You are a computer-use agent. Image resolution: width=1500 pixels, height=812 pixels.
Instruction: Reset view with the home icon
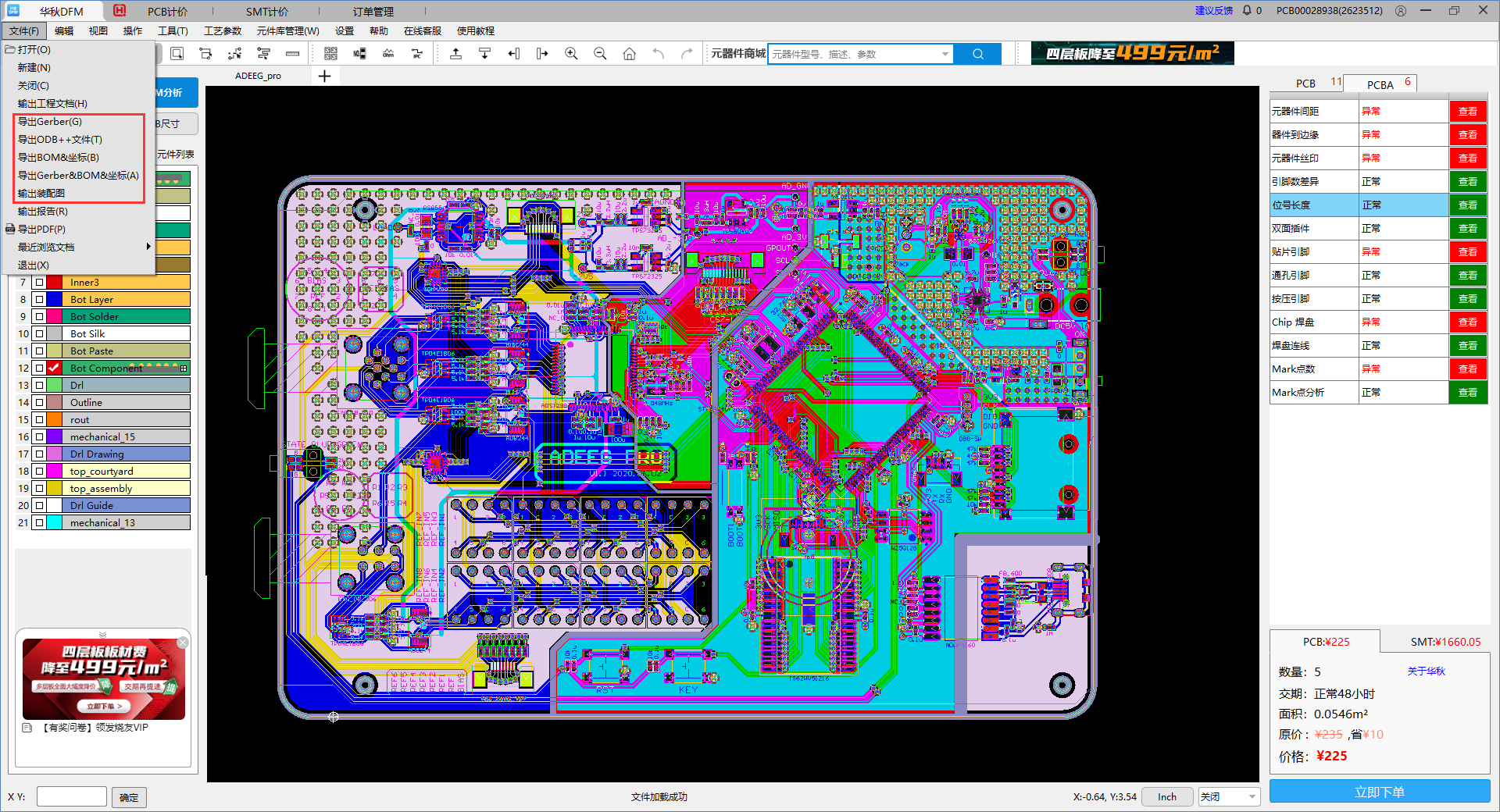pos(630,54)
